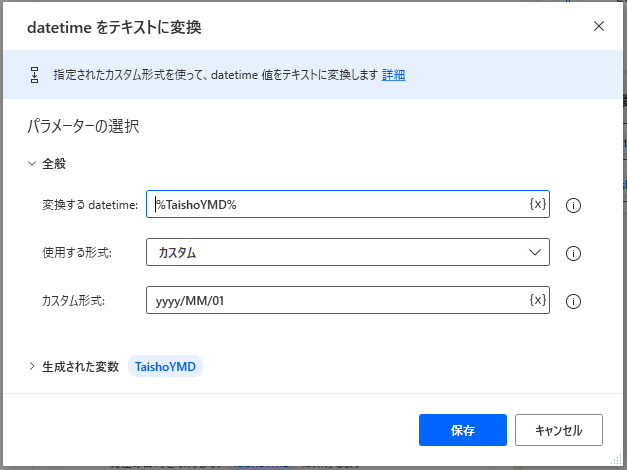Viewport: 627px width, 470px height.
Task: Click the %TaishoYMD% datetime input field
Action: (335, 204)
